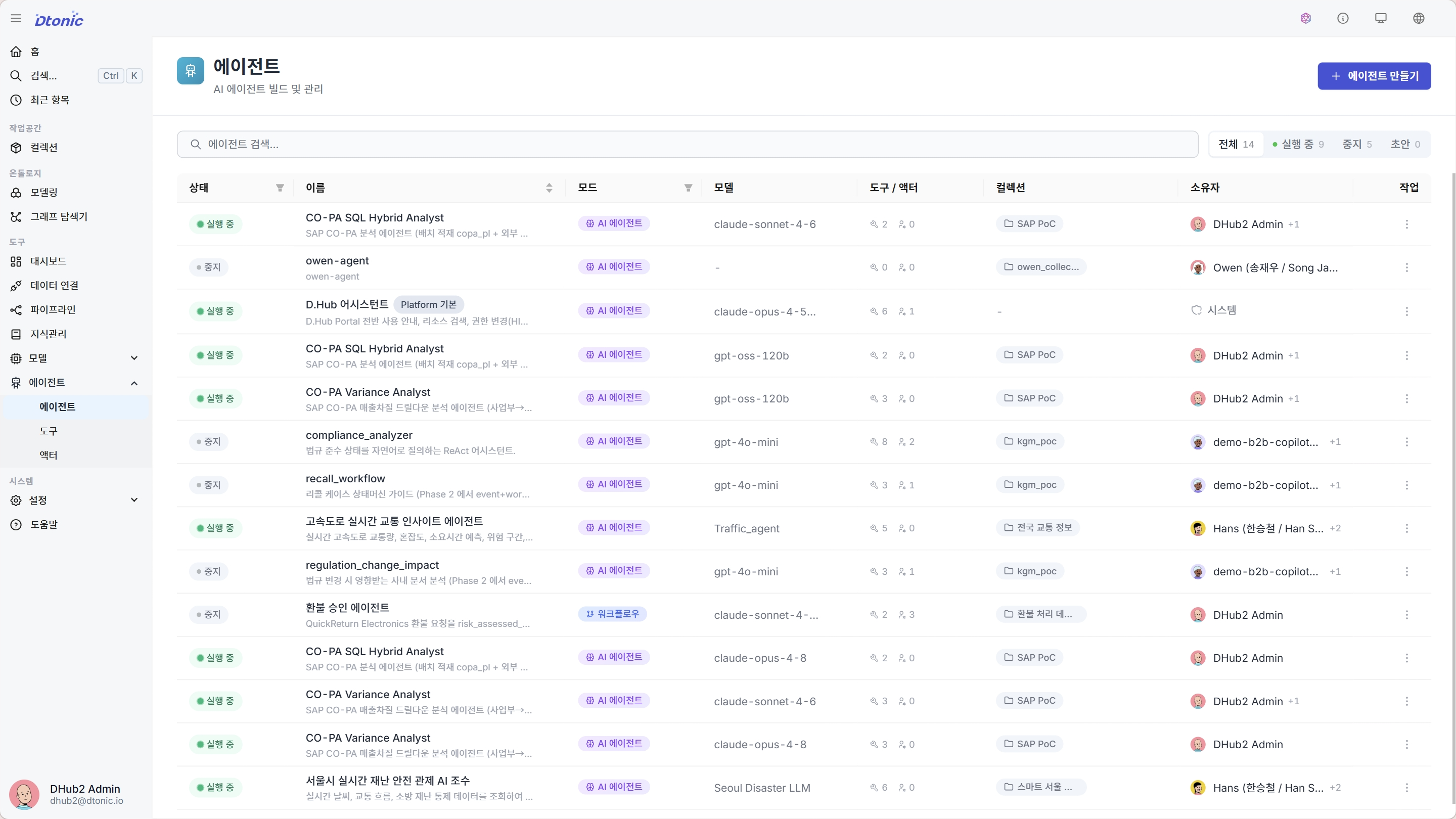Click AI 에이전트 tag in owen-agent row
The width and height of the screenshot is (1456, 819).
614,267
